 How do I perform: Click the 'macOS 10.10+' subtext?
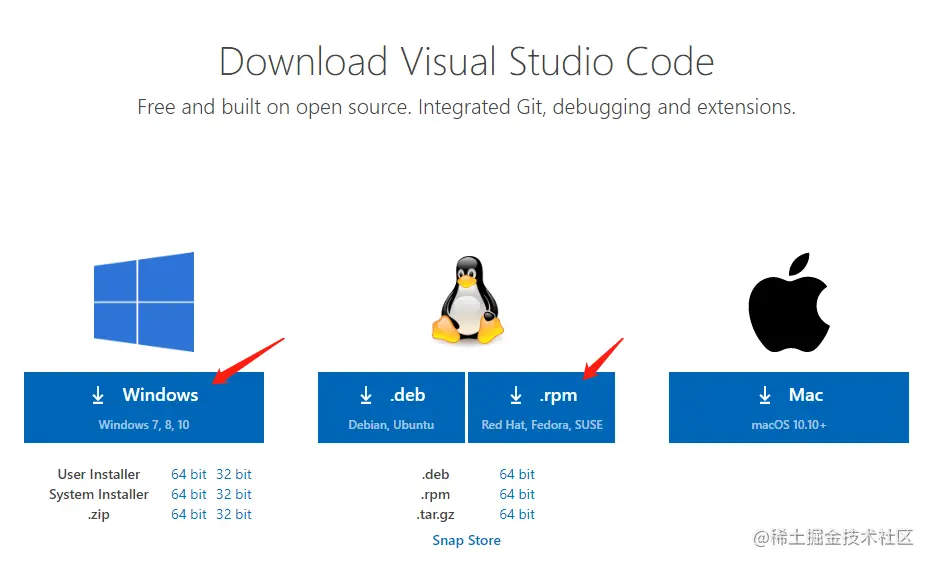pos(788,425)
